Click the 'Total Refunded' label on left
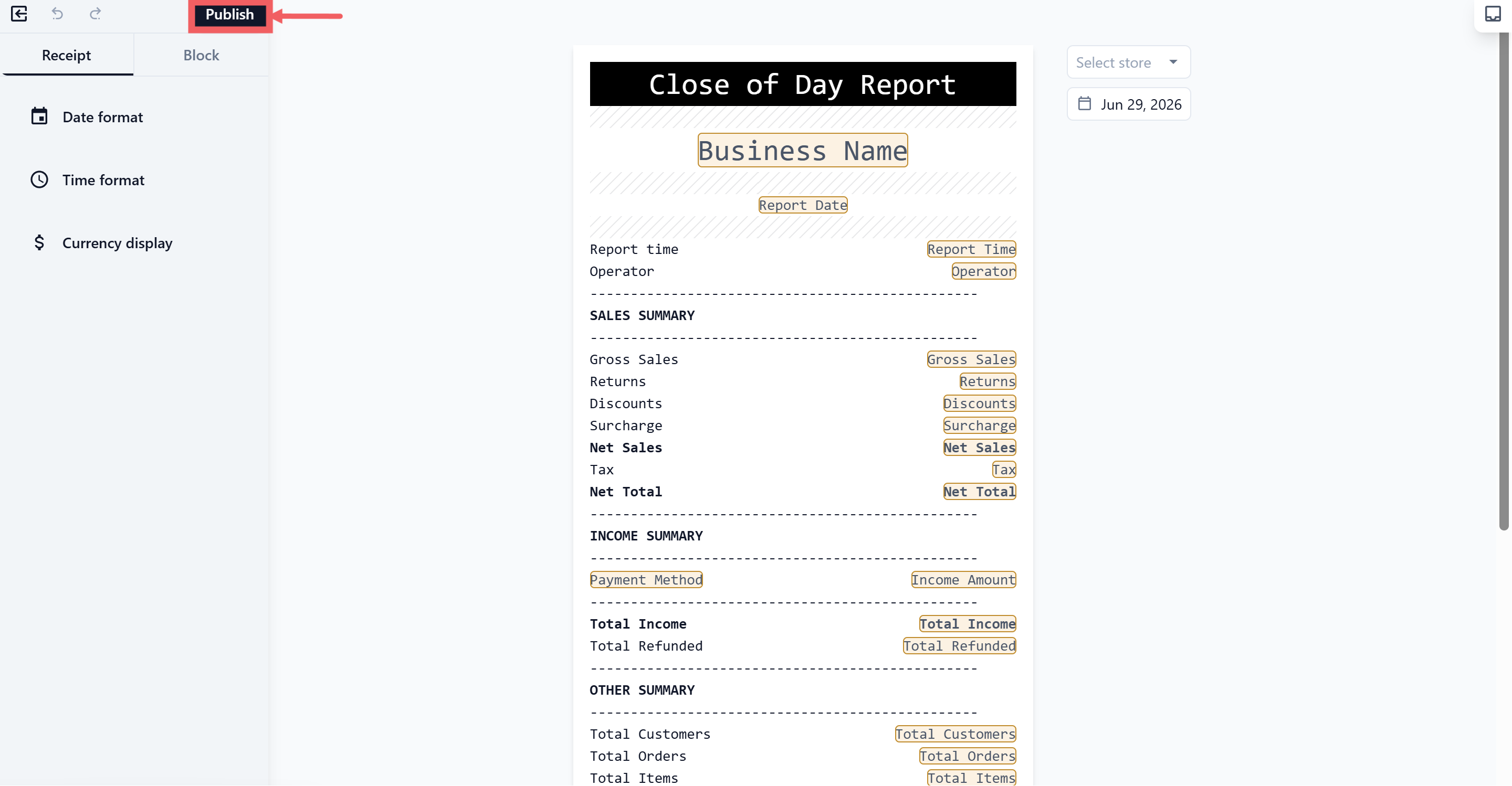1512x786 pixels. point(646,646)
